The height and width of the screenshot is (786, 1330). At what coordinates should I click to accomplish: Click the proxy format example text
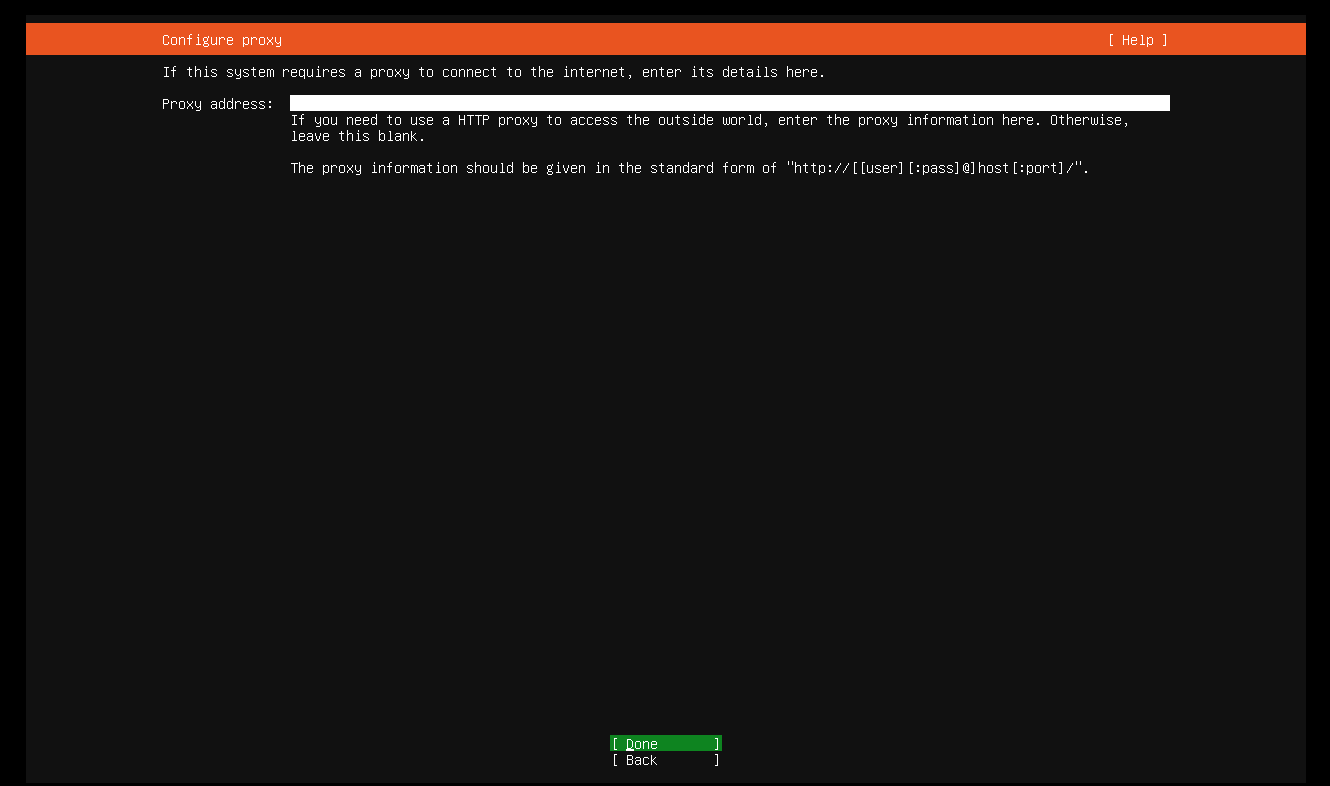(x=690, y=168)
